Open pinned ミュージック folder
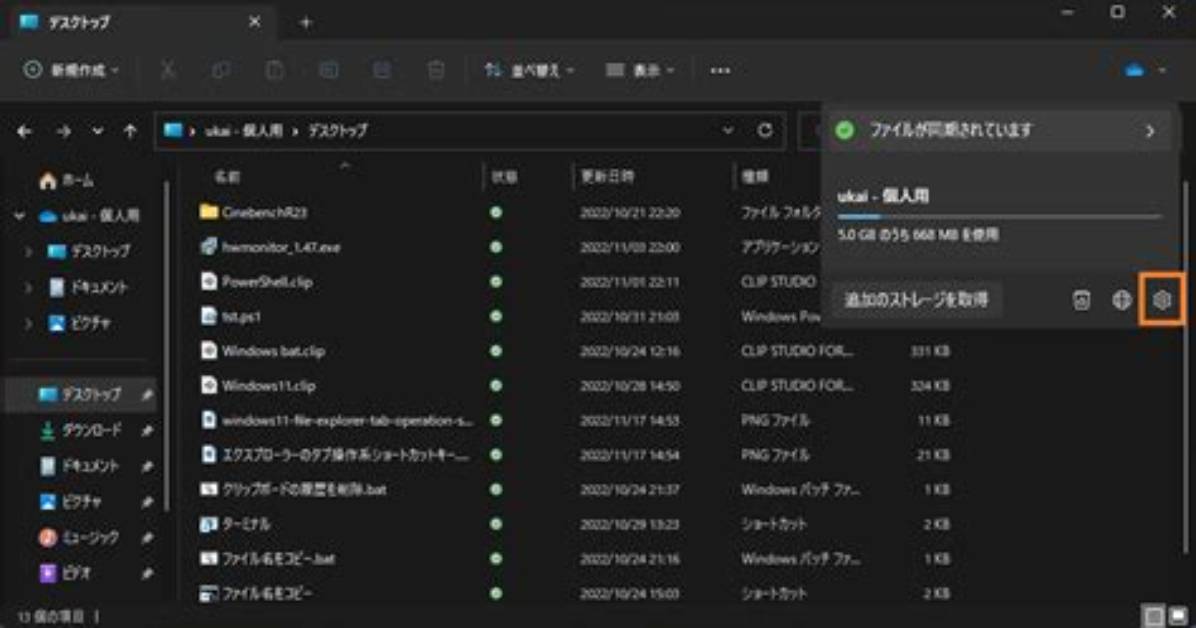Screen dimensions: 1196x628 [x=79, y=537]
